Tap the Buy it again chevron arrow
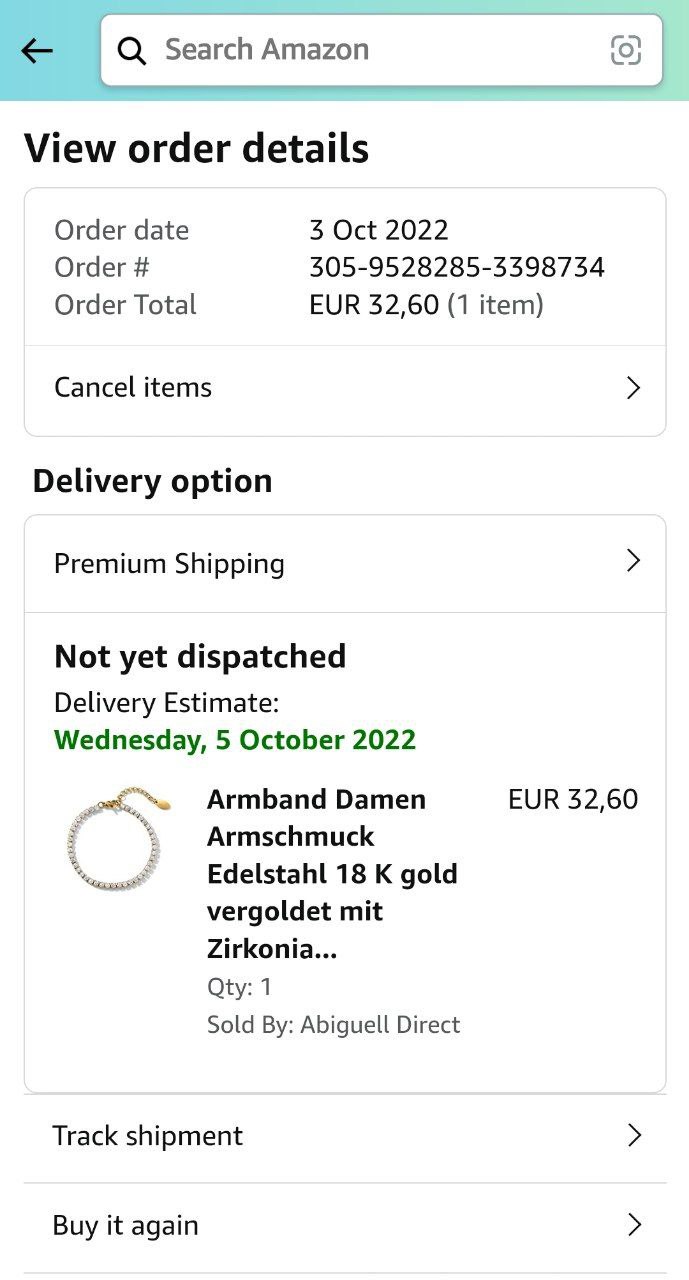The height and width of the screenshot is (1280, 689). pos(633,1224)
